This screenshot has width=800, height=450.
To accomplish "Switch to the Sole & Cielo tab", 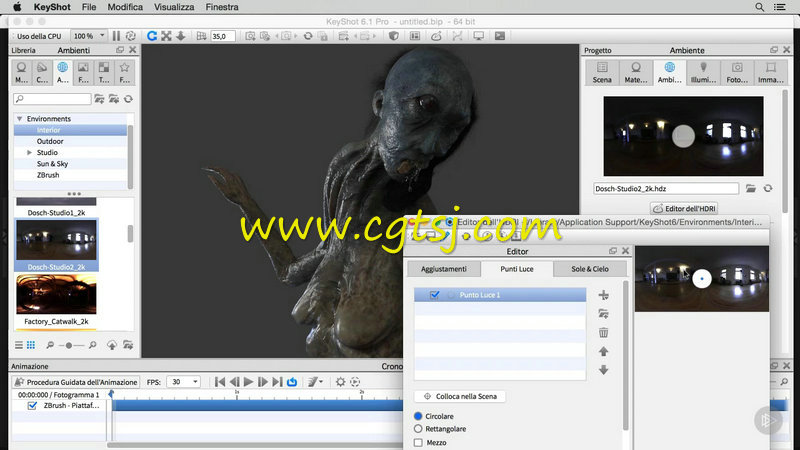I will point(590,269).
